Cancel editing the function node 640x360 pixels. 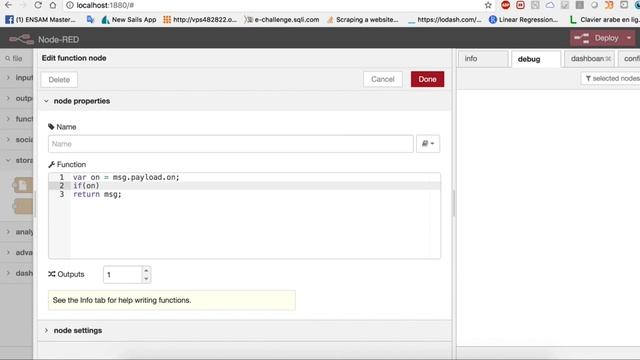pos(382,79)
